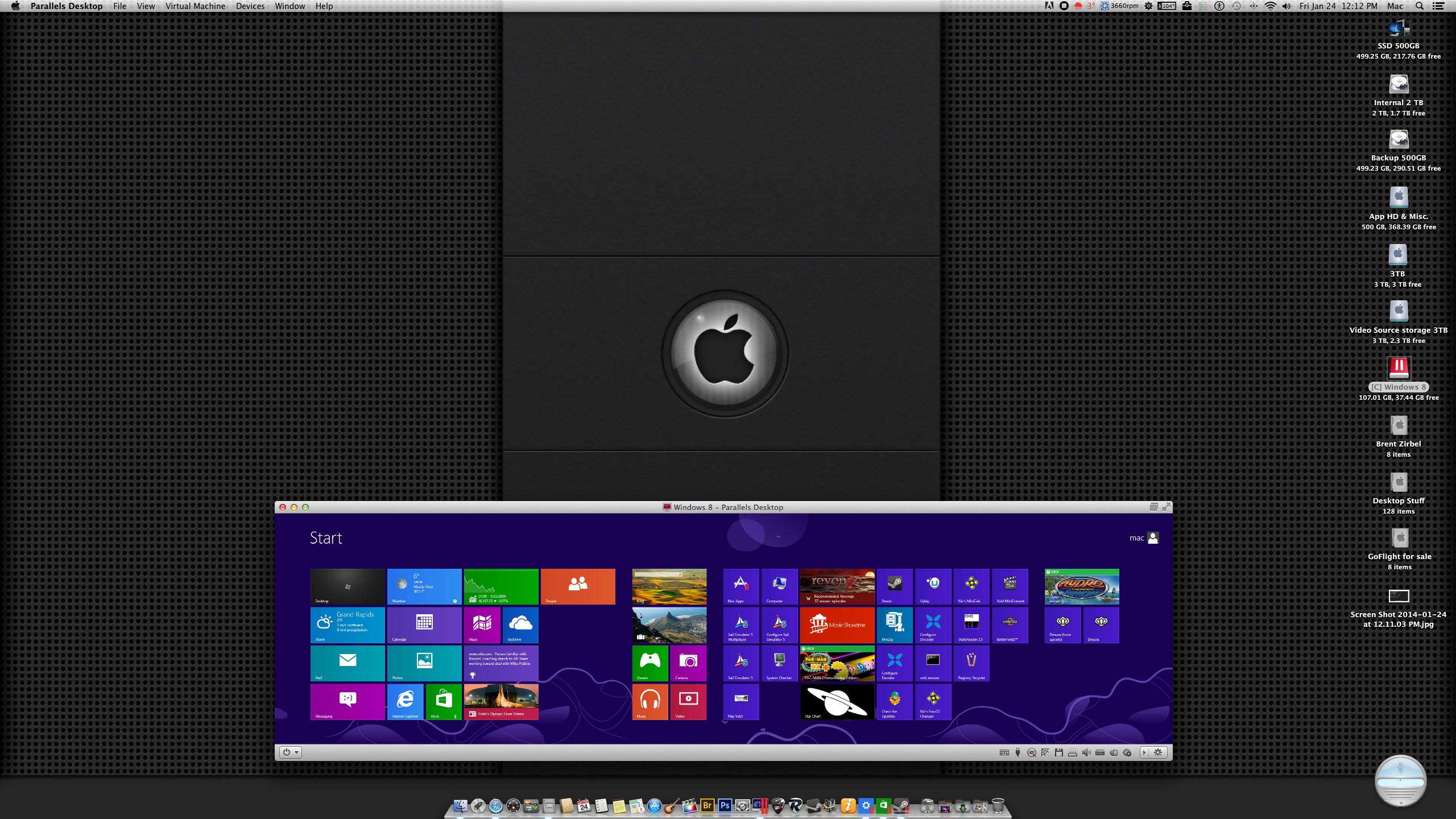Open the Camera tile

[x=688, y=663]
